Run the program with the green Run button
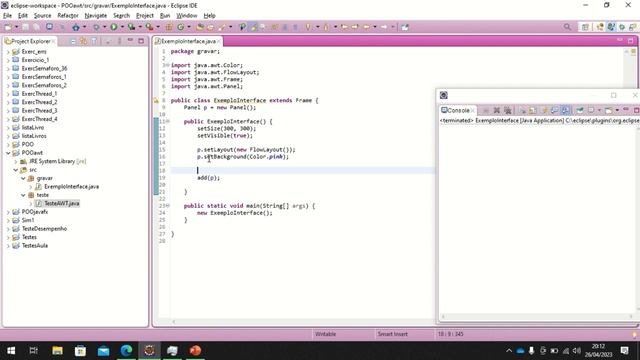The height and width of the screenshot is (360, 640). point(113,27)
